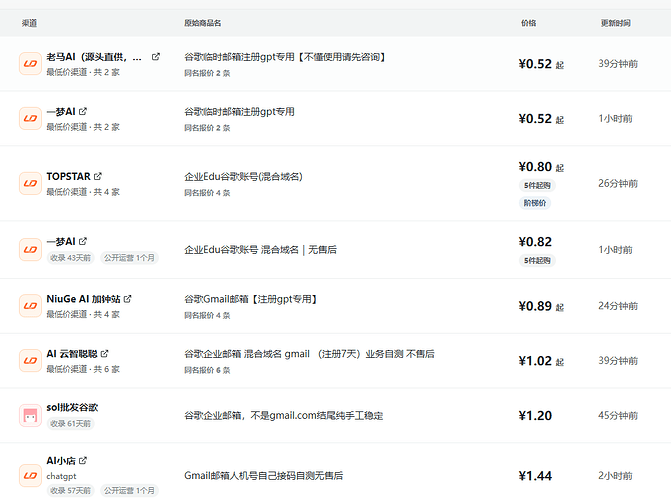This screenshot has width=671, height=500.
Task: Click the 收录 57天前 badge
Action: click(71, 491)
